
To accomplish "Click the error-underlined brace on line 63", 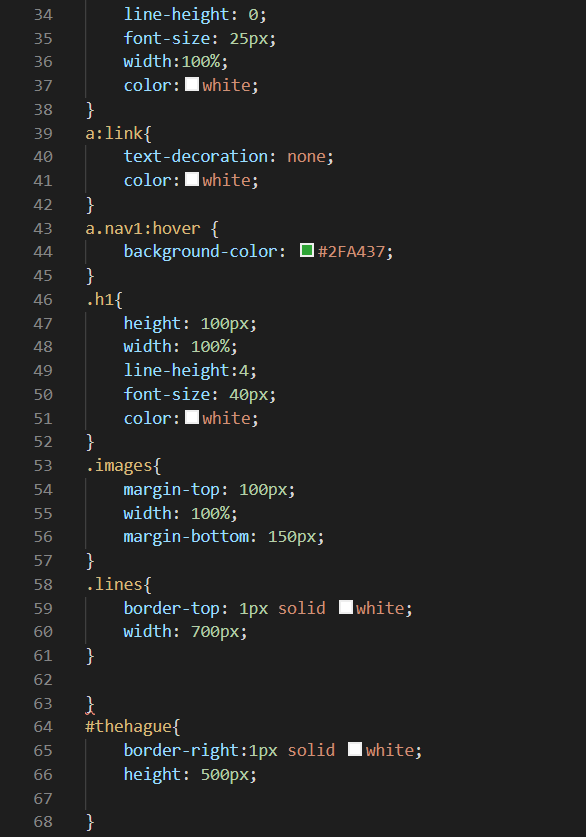I will (90, 705).
